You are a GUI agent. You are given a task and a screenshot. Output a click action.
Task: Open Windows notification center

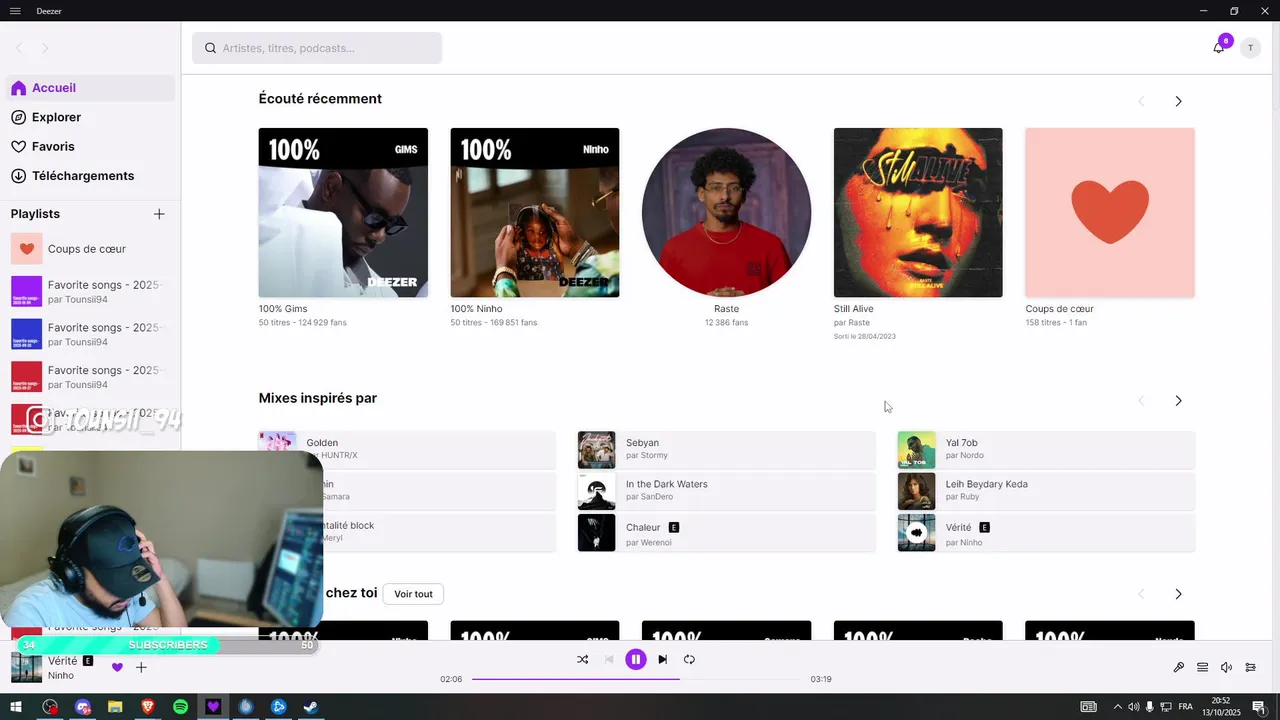click(x=1258, y=707)
